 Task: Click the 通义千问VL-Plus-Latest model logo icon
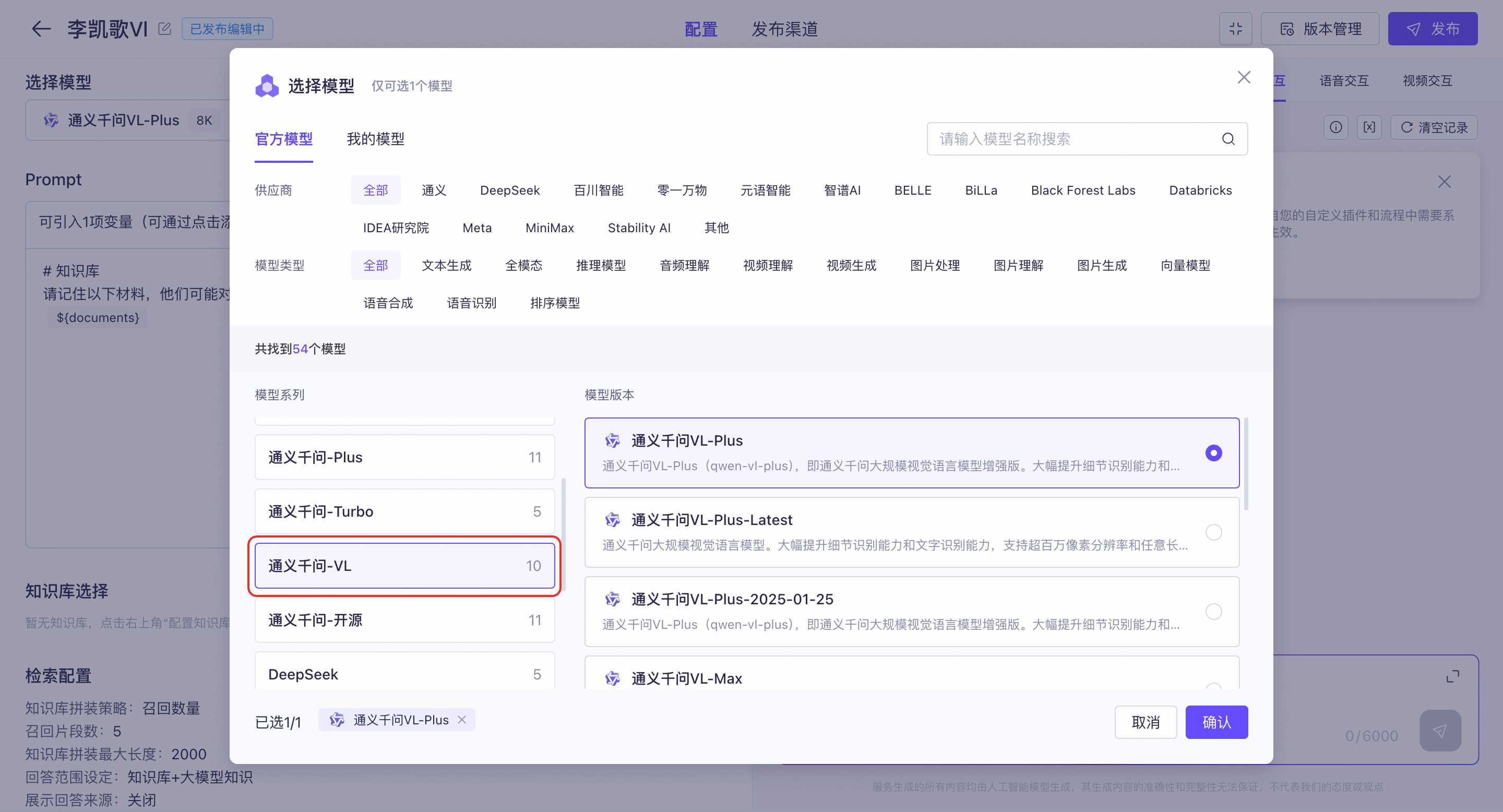pyautogui.click(x=612, y=519)
